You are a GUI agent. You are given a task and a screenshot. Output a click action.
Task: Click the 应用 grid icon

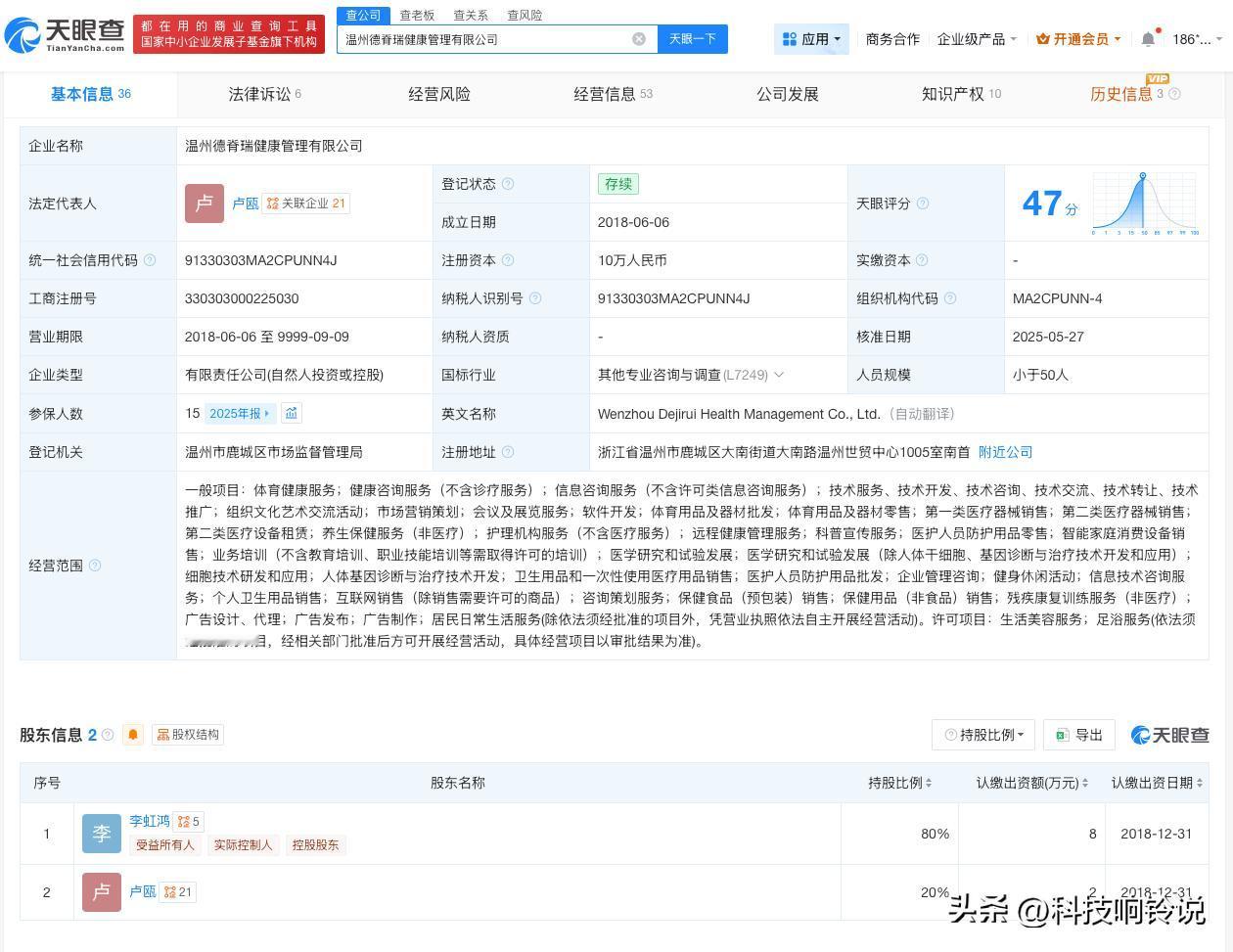click(x=789, y=39)
